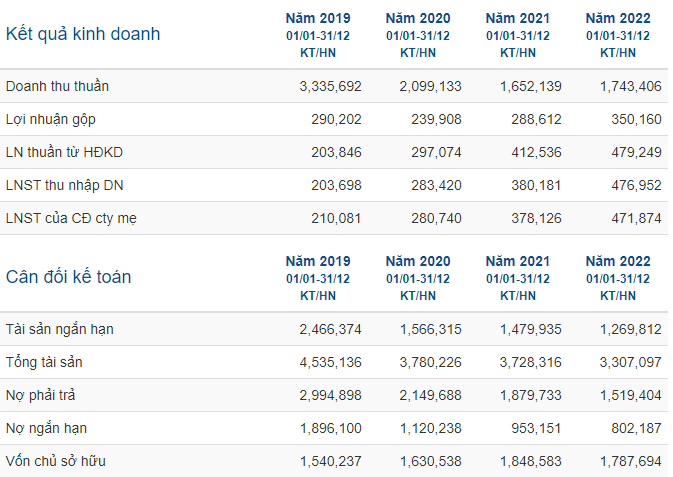Click the Nợ ngắn hạn row label
The height and width of the screenshot is (477, 673).
point(46,428)
